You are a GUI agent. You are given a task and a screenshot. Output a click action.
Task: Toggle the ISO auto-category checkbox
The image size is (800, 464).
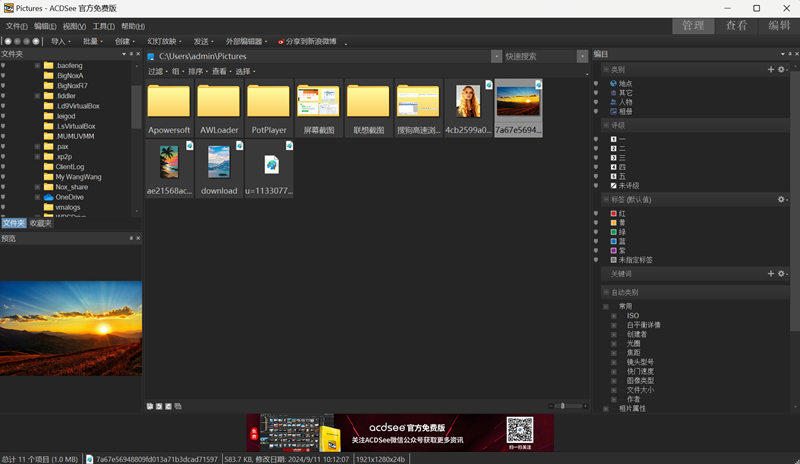(615, 315)
